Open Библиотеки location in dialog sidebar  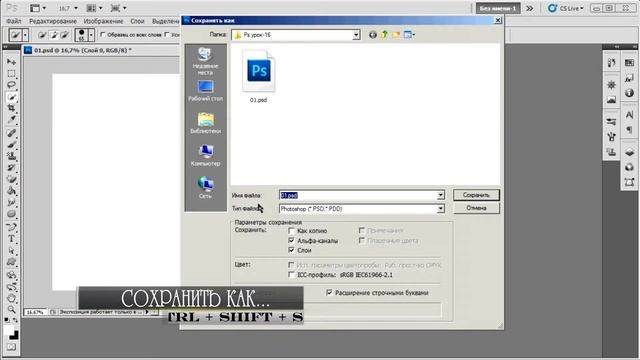click(x=205, y=123)
